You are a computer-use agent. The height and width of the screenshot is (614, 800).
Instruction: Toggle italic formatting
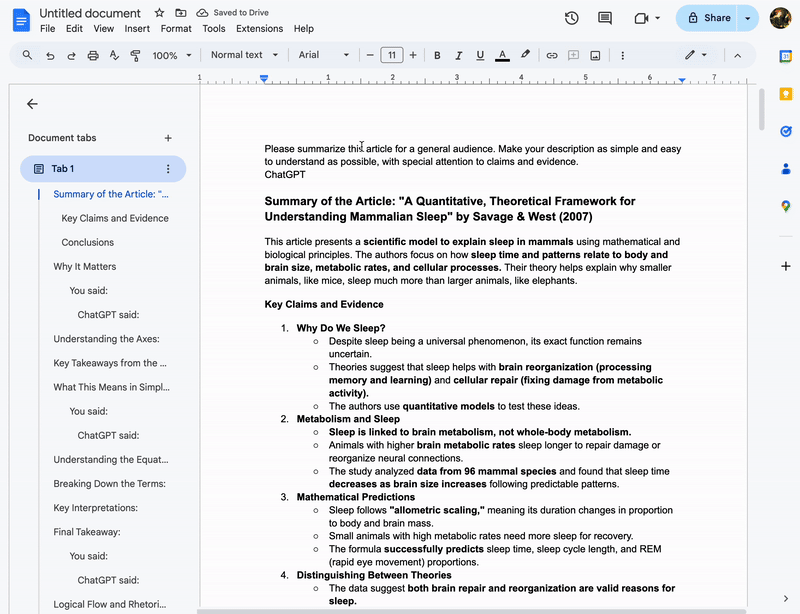pos(459,56)
